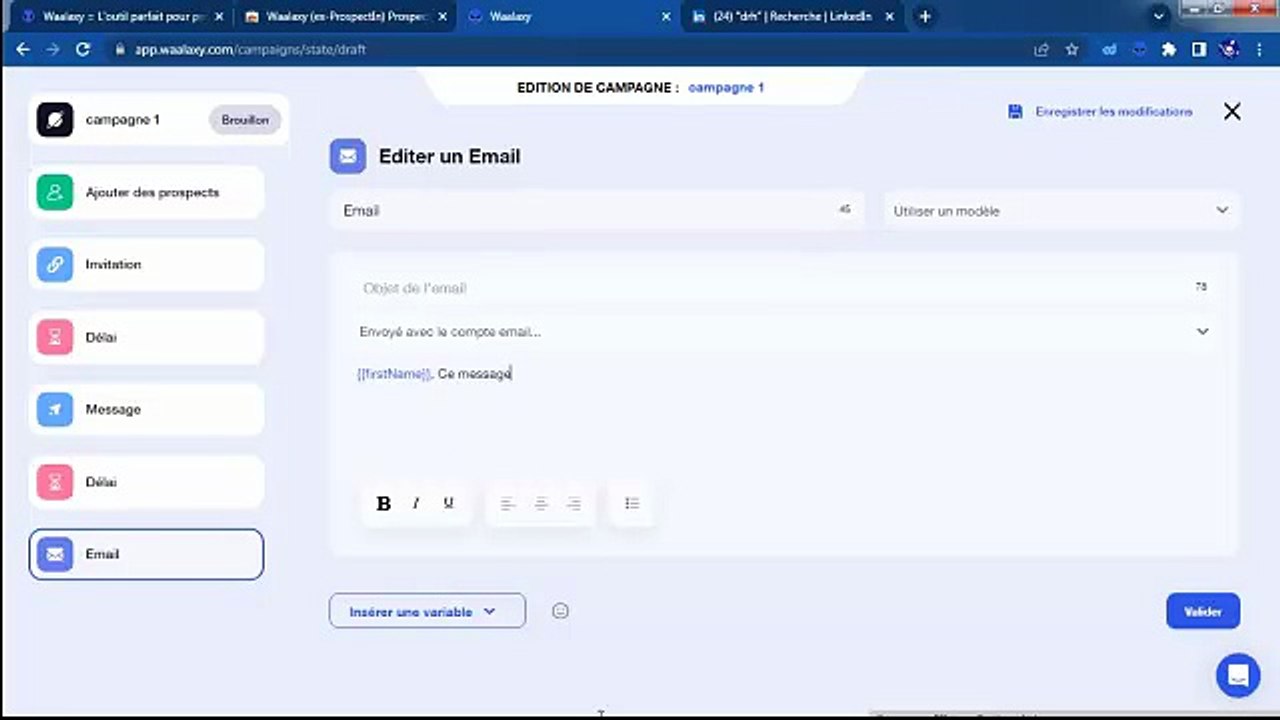The image size is (1280, 720).
Task: Share this page from address bar
Action: tap(1042, 49)
